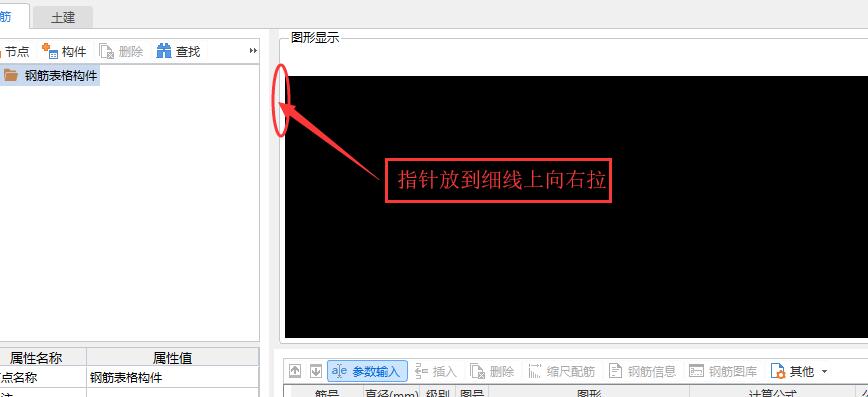This screenshot has height=397, width=868.
Task: Click the 构件 add component icon
Action: point(50,51)
